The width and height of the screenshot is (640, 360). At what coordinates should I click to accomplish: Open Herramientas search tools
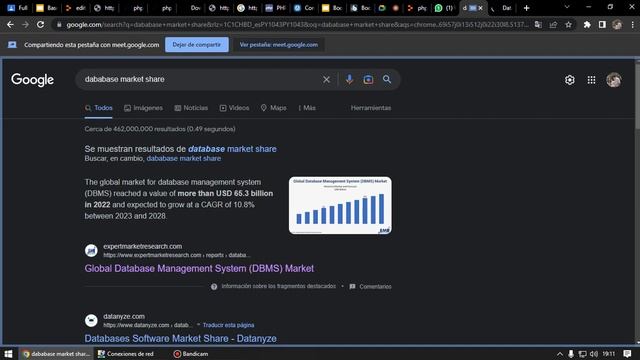point(371,108)
